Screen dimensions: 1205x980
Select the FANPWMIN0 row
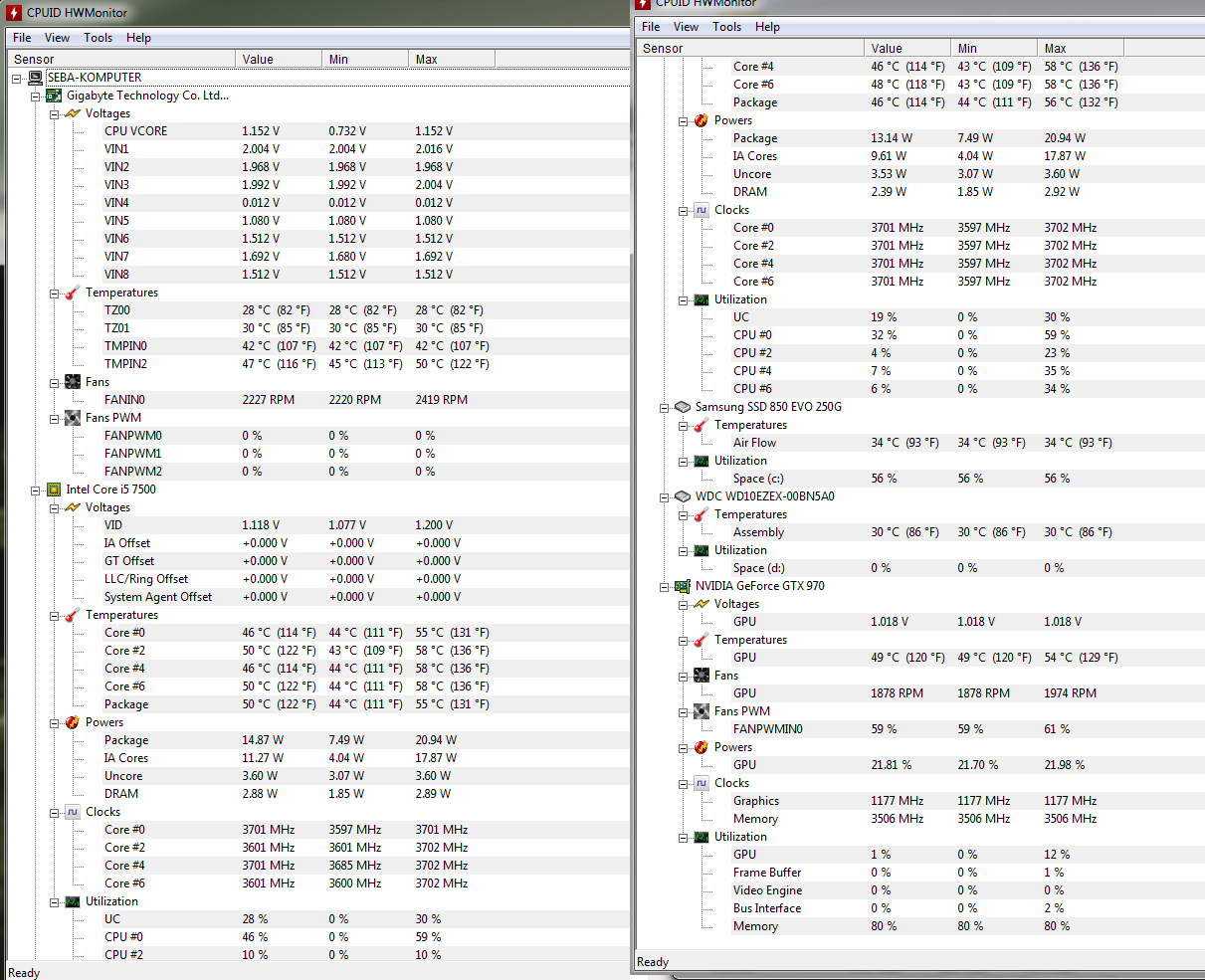tap(919, 729)
